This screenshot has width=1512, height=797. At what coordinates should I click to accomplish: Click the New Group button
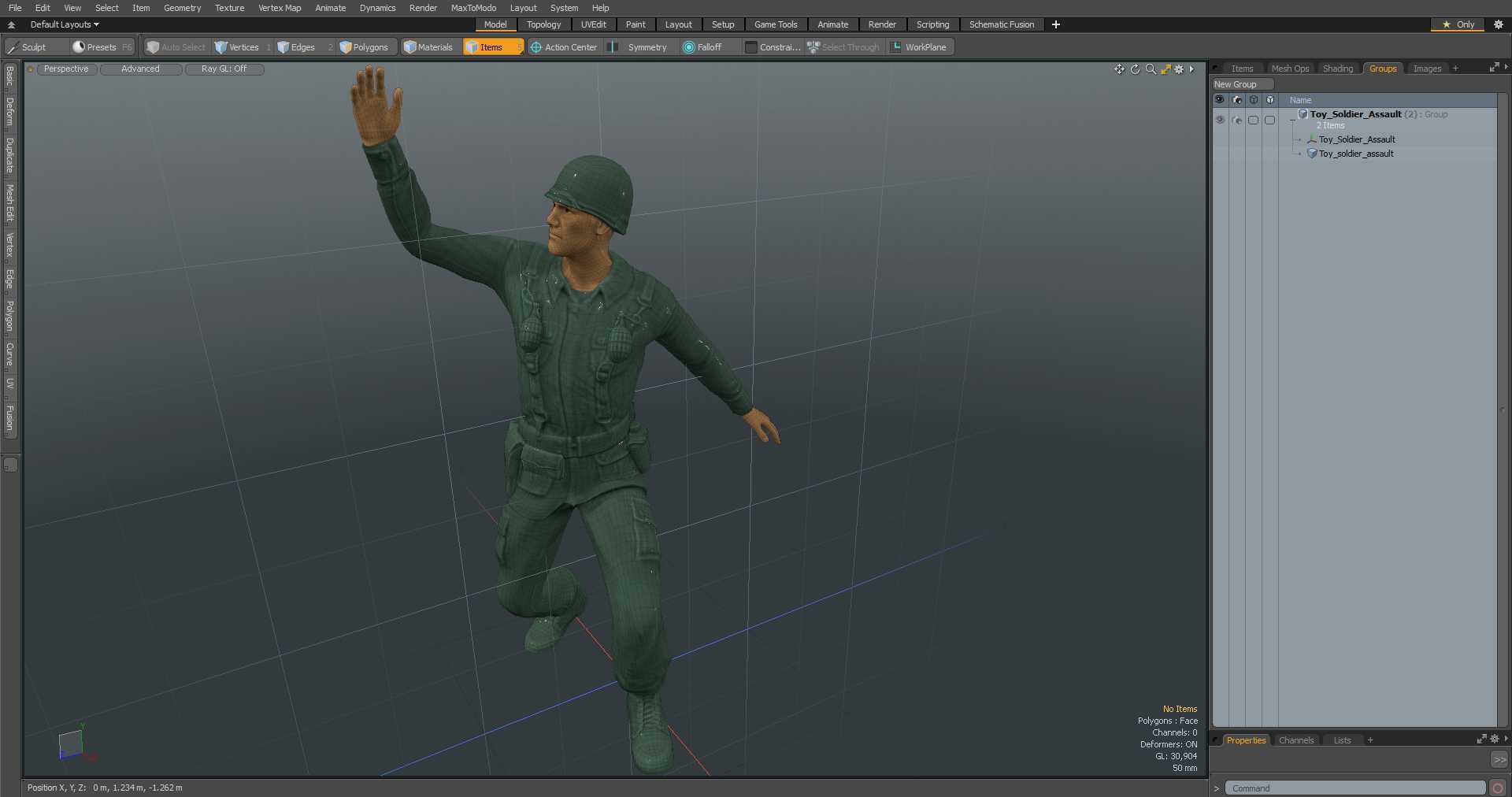coord(1243,84)
